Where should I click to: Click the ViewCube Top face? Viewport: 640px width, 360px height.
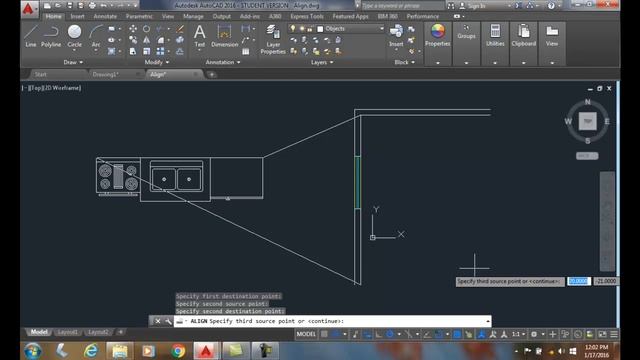(587, 121)
